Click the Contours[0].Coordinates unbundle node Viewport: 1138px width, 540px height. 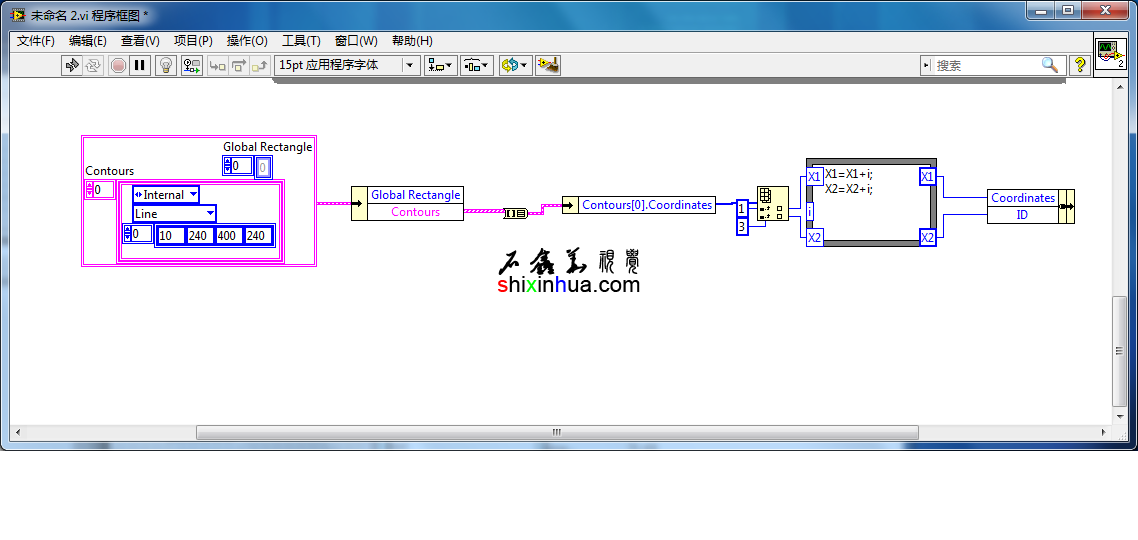646,205
